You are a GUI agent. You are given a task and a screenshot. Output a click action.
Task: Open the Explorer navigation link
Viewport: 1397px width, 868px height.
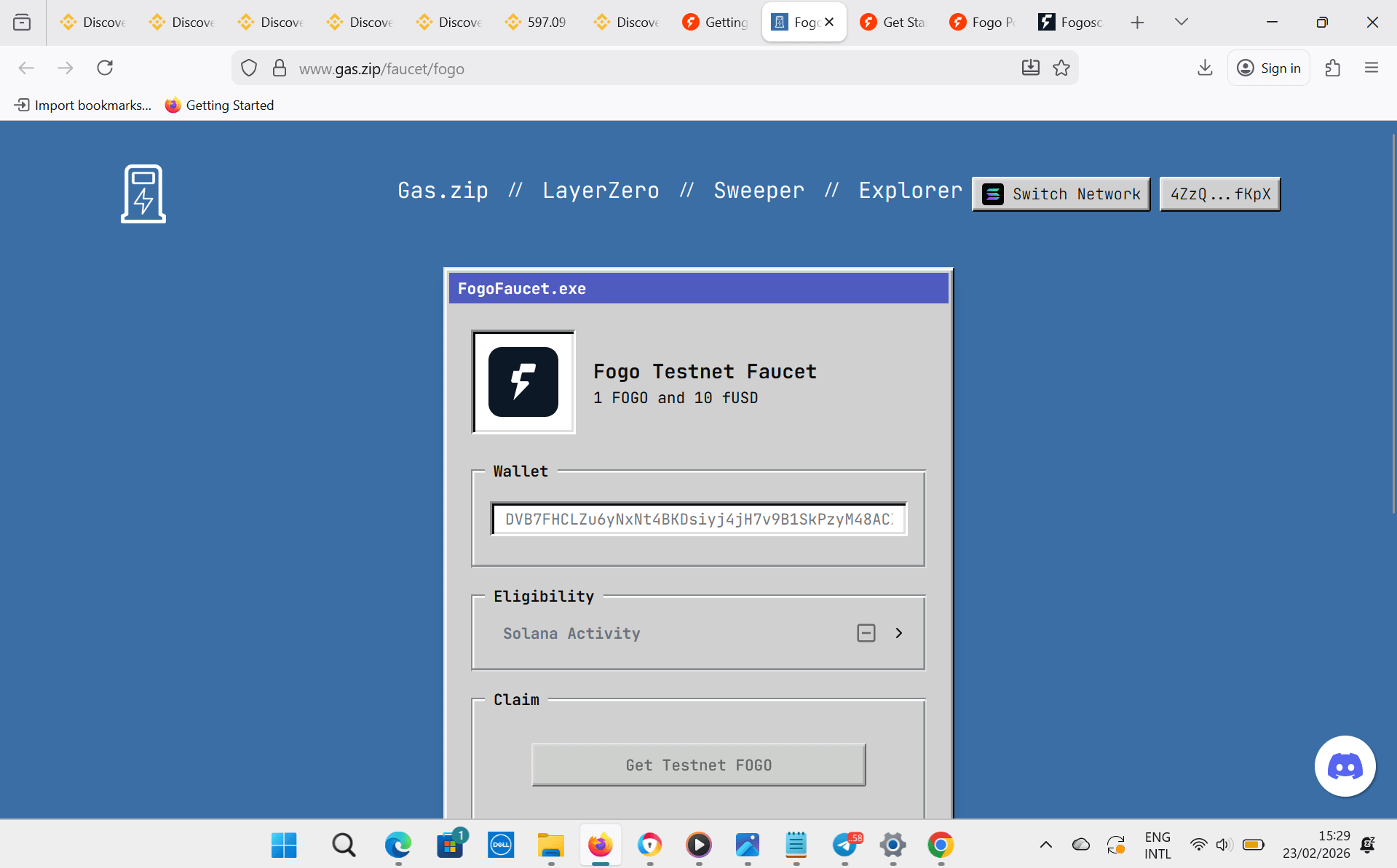click(911, 191)
